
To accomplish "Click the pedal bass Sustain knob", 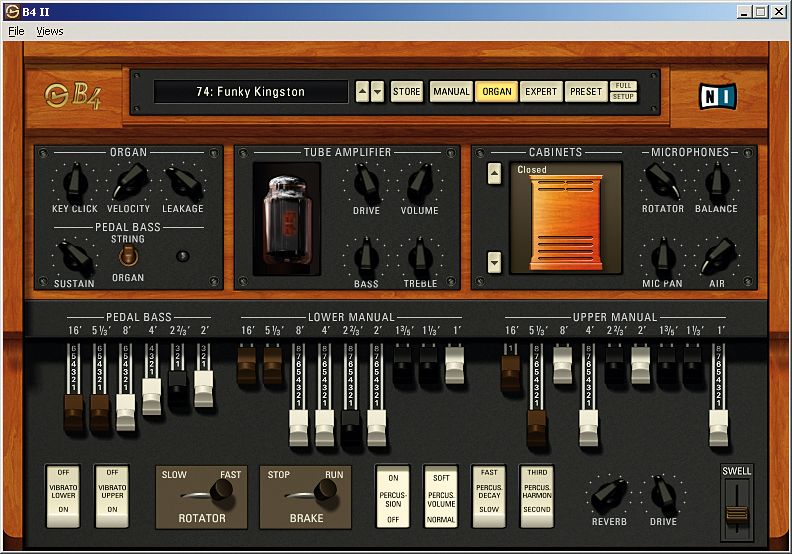I will point(75,258).
